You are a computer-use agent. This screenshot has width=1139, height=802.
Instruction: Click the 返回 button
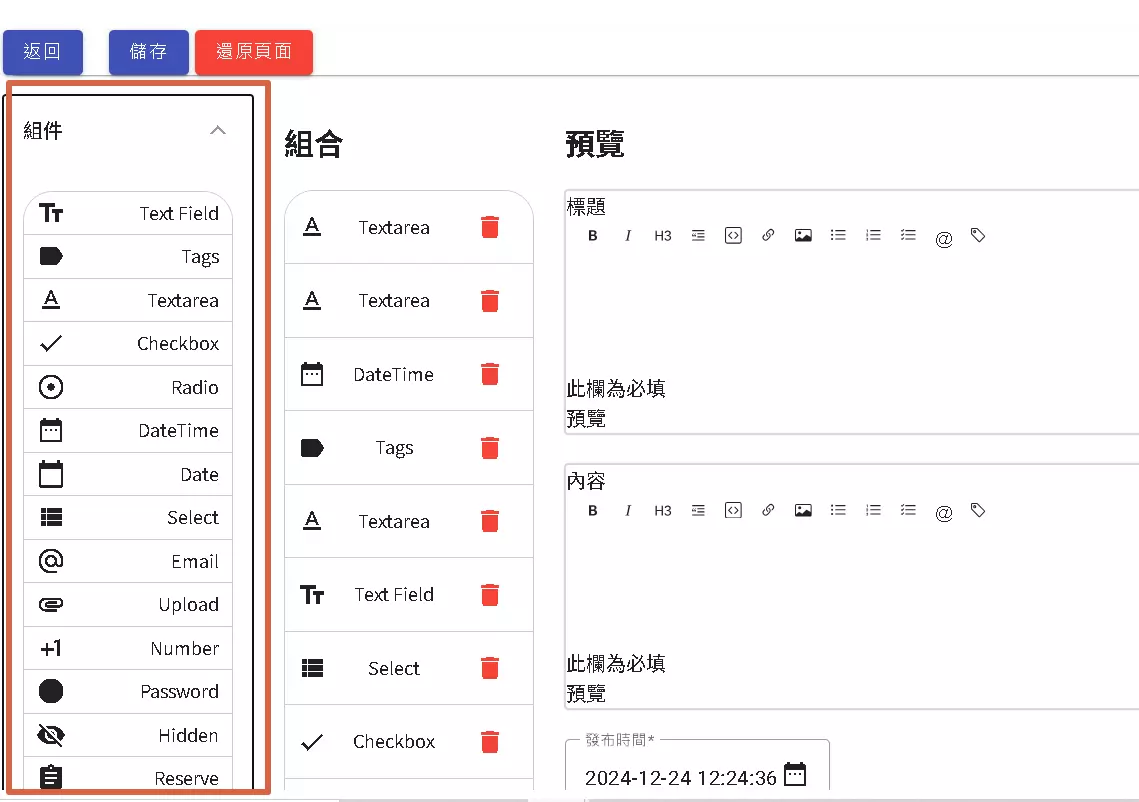click(42, 52)
